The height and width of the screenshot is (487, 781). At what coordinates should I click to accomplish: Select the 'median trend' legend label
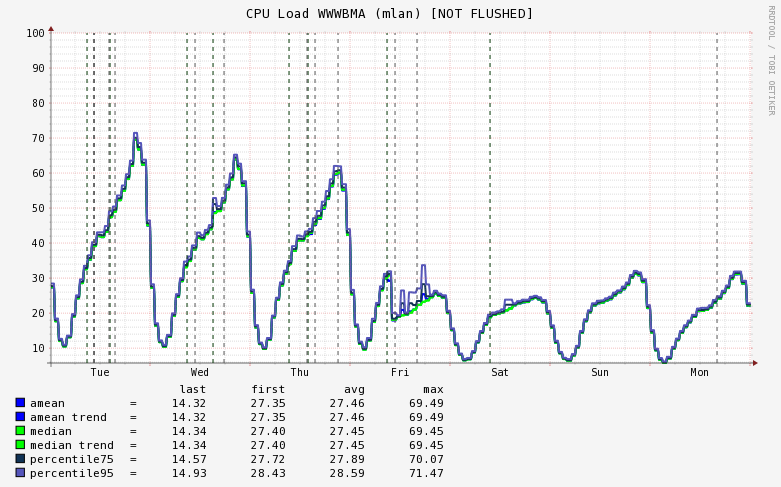pos(72,445)
